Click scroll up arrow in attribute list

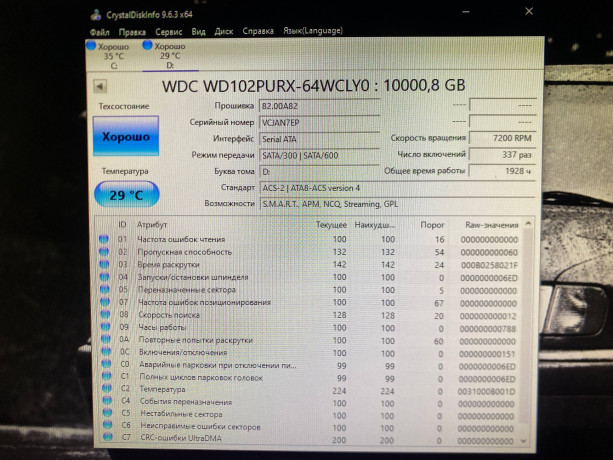point(528,224)
